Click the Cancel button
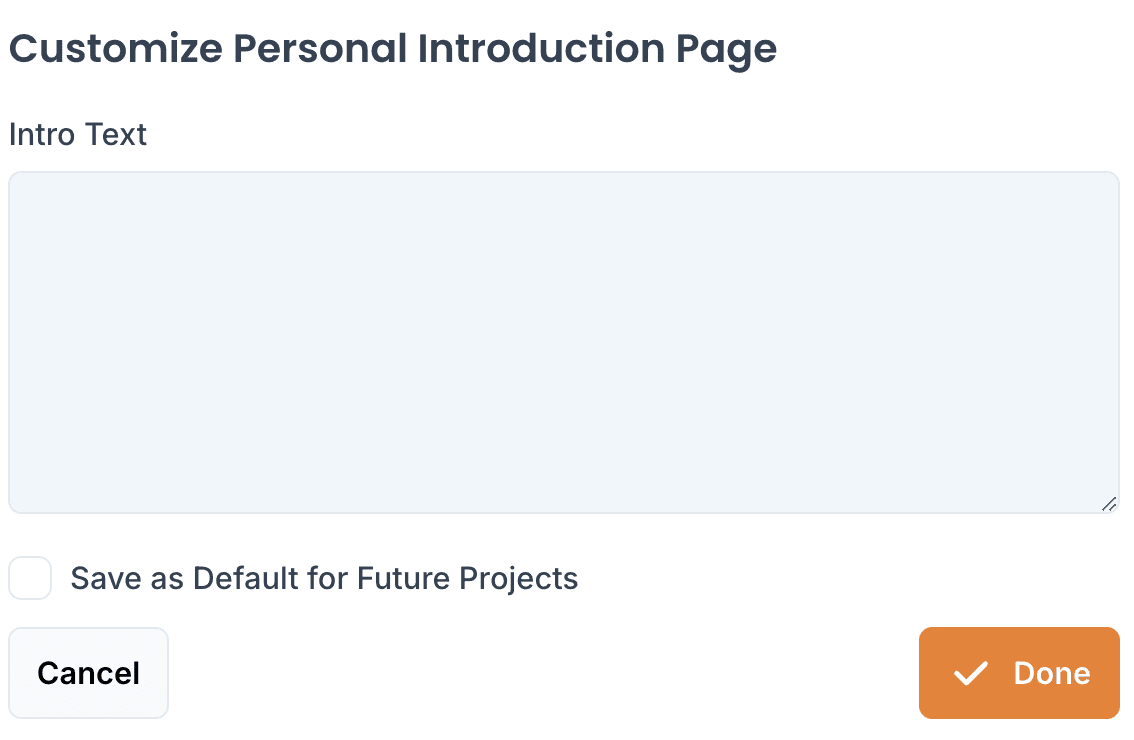 (x=88, y=673)
